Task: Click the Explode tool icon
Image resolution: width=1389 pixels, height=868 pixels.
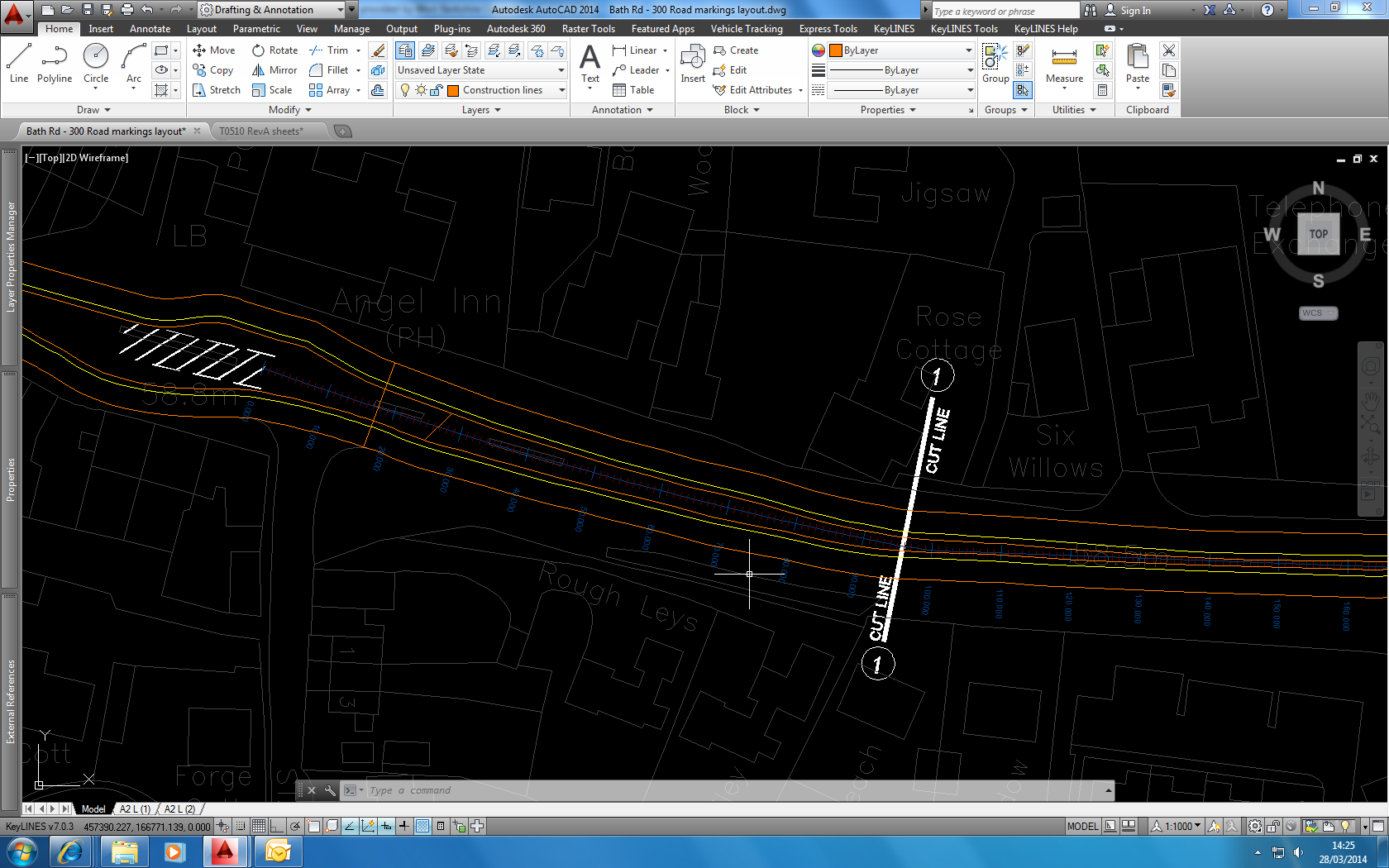Action: coord(378,70)
